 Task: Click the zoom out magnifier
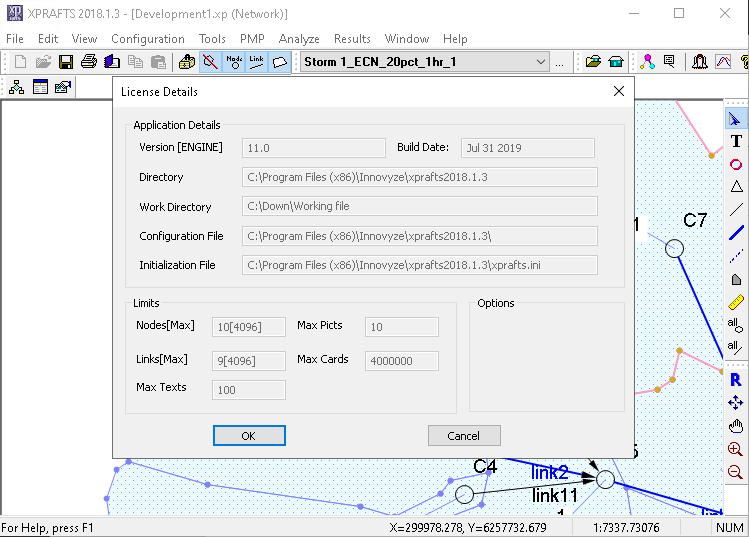click(x=736, y=472)
